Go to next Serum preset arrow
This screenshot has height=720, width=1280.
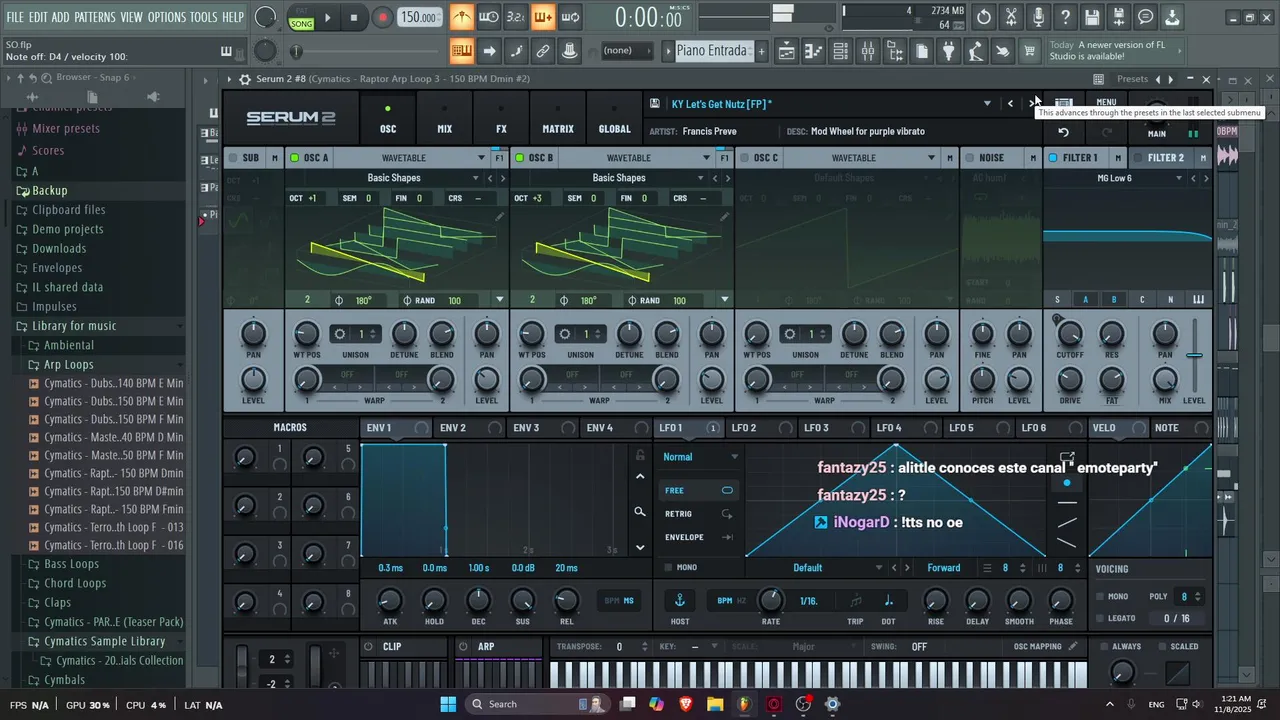(x=1033, y=103)
